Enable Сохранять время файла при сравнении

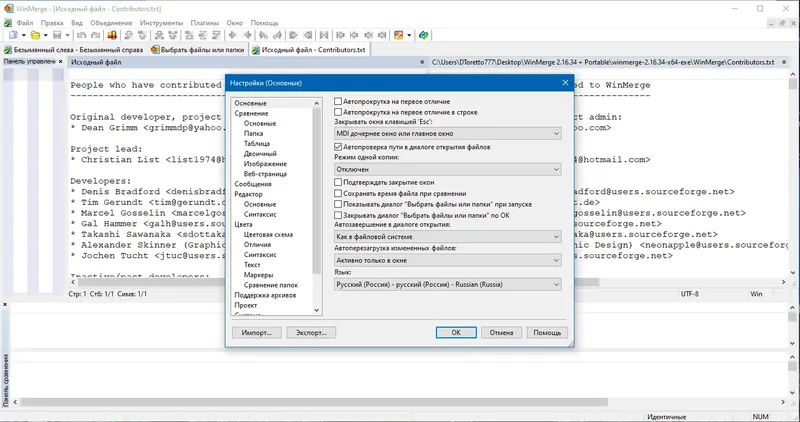pyautogui.click(x=338, y=193)
